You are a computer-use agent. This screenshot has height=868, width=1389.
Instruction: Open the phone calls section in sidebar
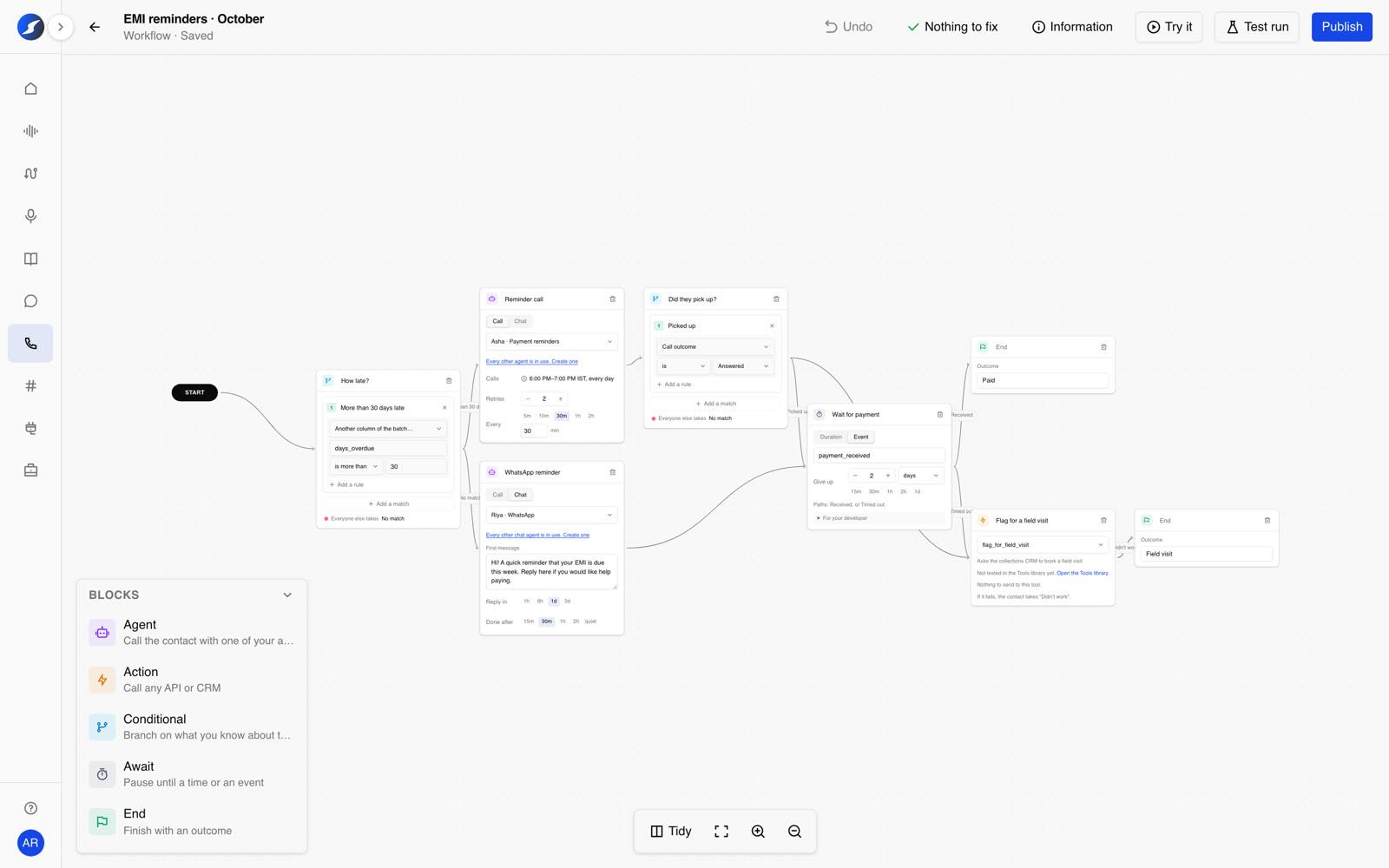coord(30,344)
